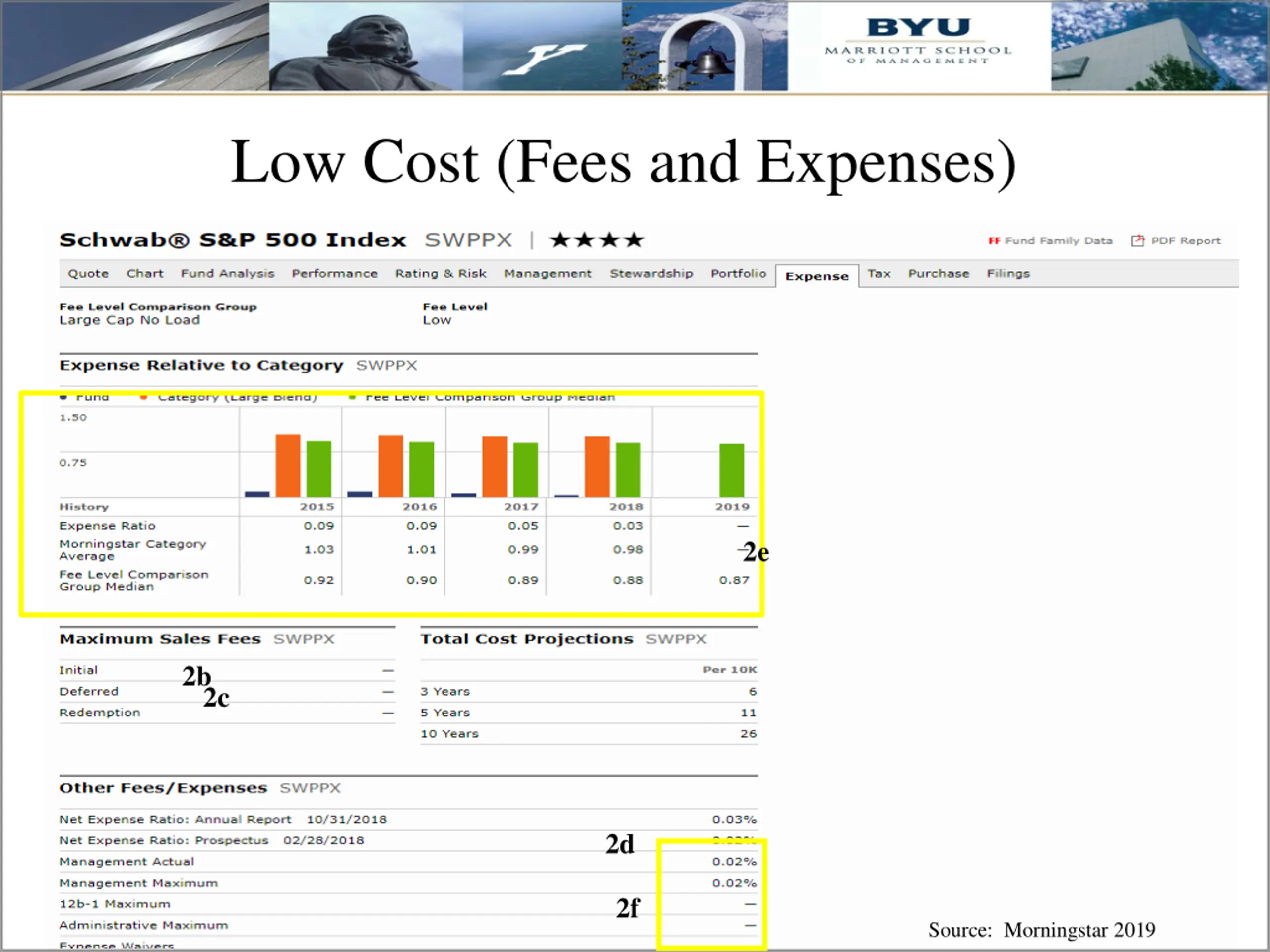Click the 2015 orange category bar
This screenshot has width=1270, height=952.
coord(288,466)
